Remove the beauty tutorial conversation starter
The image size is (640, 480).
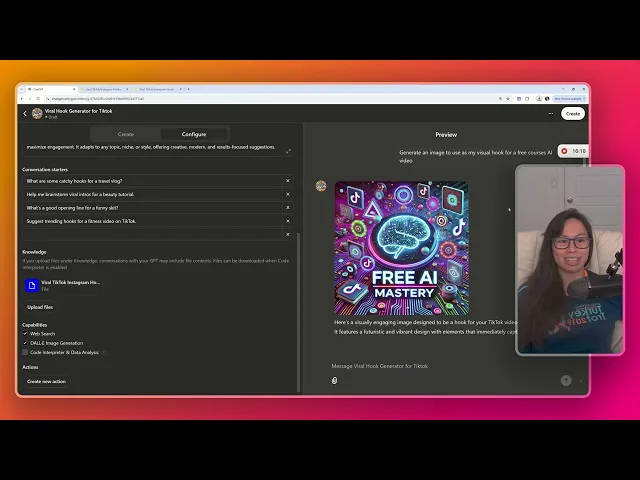point(288,194)
